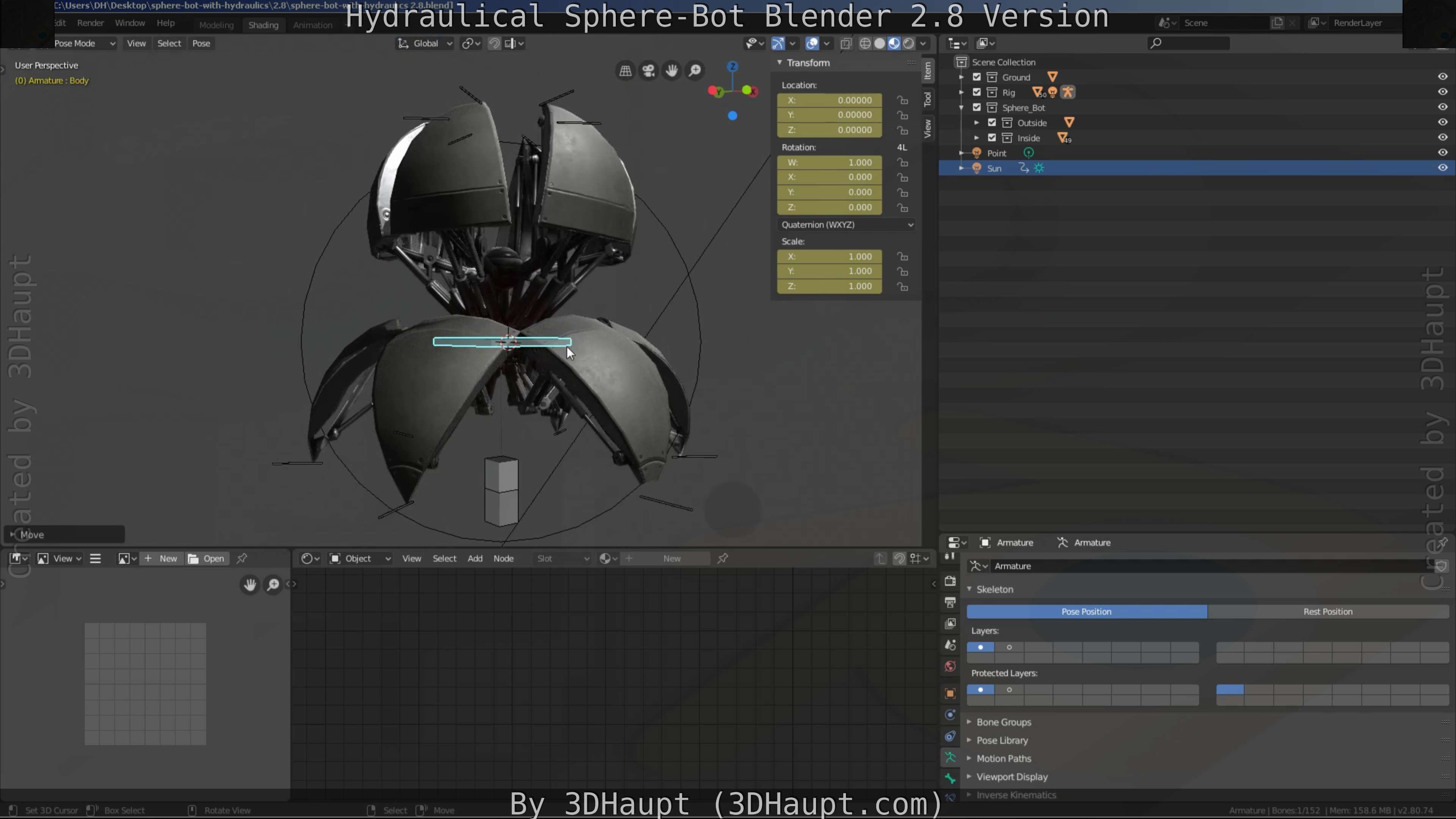Click New in image editor header

[x=162, y=559]
